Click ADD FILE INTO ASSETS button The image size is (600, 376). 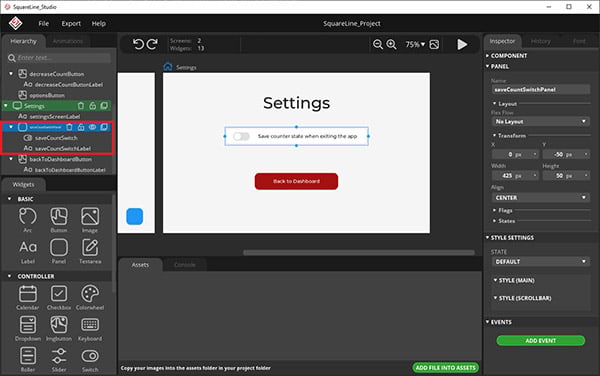click(x=445, y=368)
